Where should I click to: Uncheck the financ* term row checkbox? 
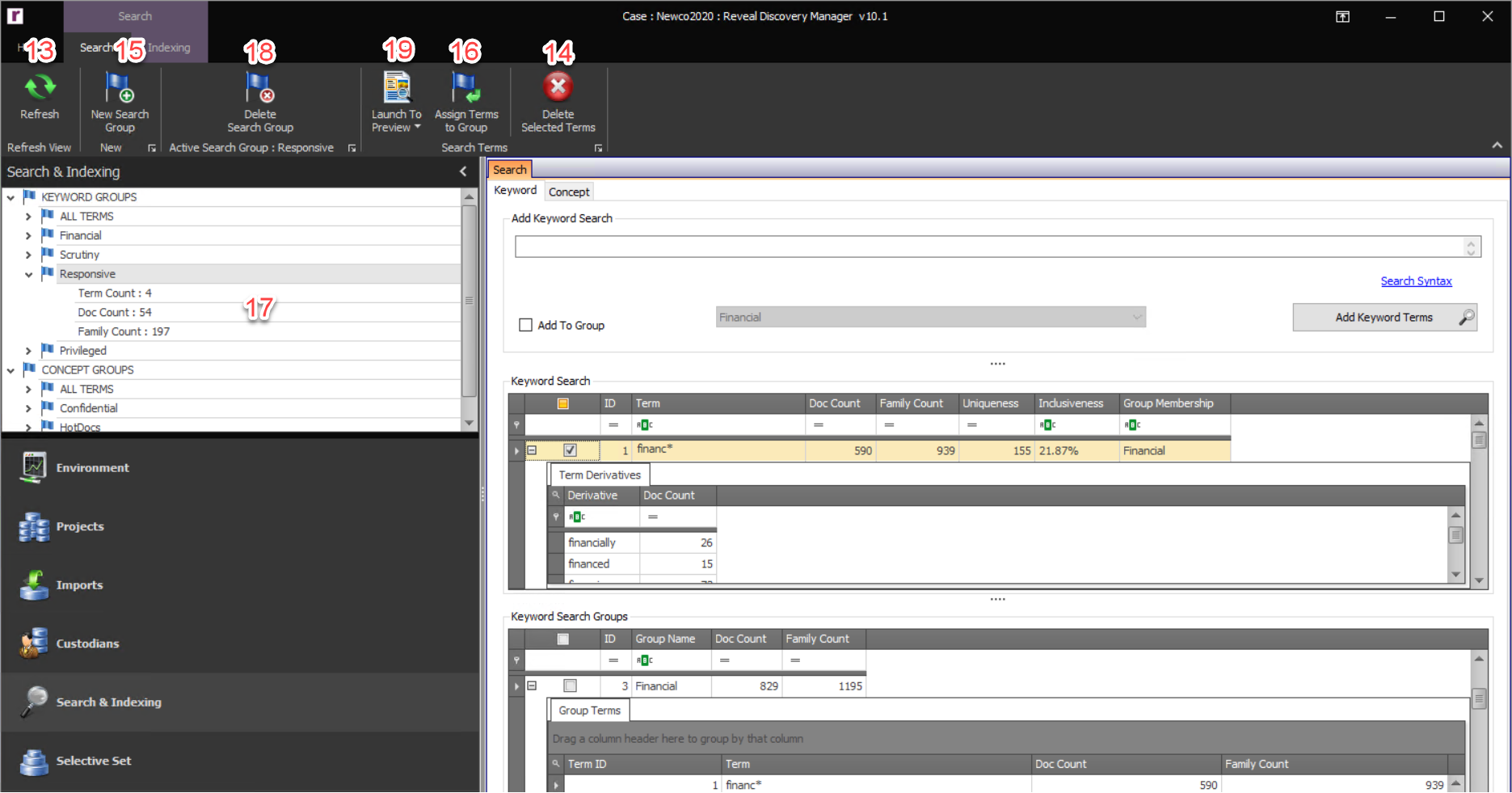(x=570, y=450)
